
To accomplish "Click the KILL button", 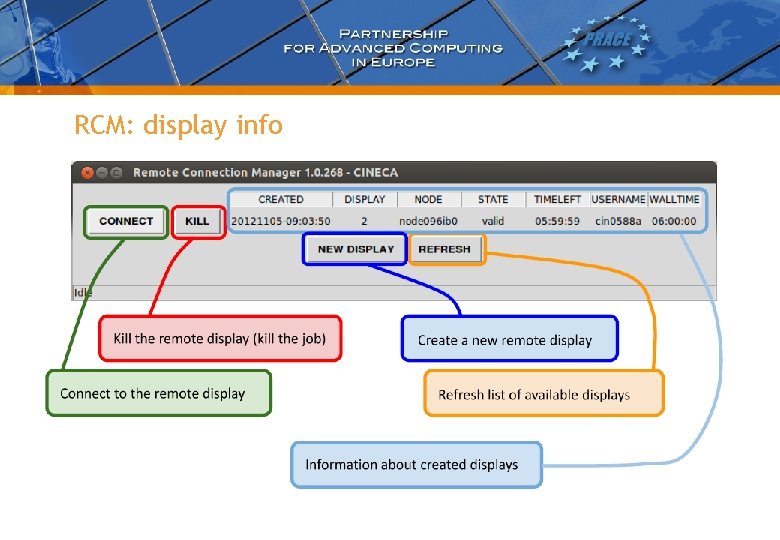I will [x=197, y=222].
